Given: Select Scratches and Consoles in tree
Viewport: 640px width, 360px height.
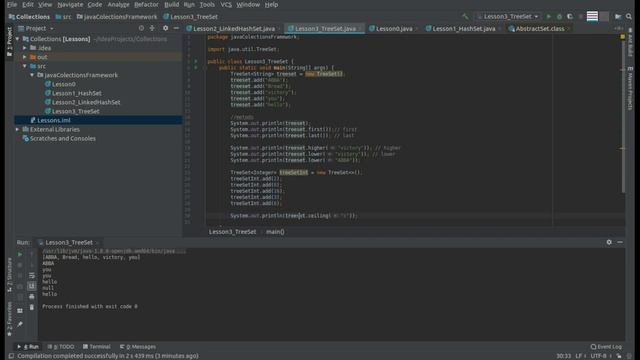Looking at the screenshot, I should (62, 138).
